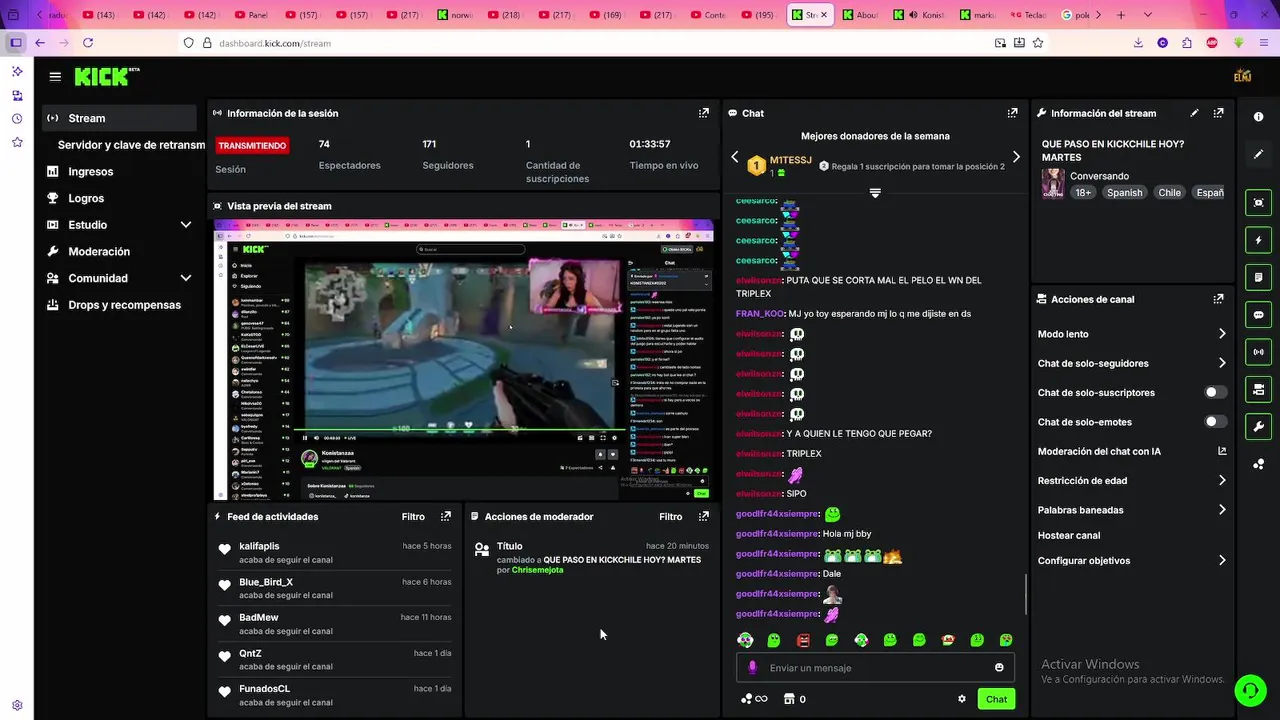Viewport: 1280px width, 720px height.
Task: Open the browser downloads icon
Action: click(x=1138, y=43)
